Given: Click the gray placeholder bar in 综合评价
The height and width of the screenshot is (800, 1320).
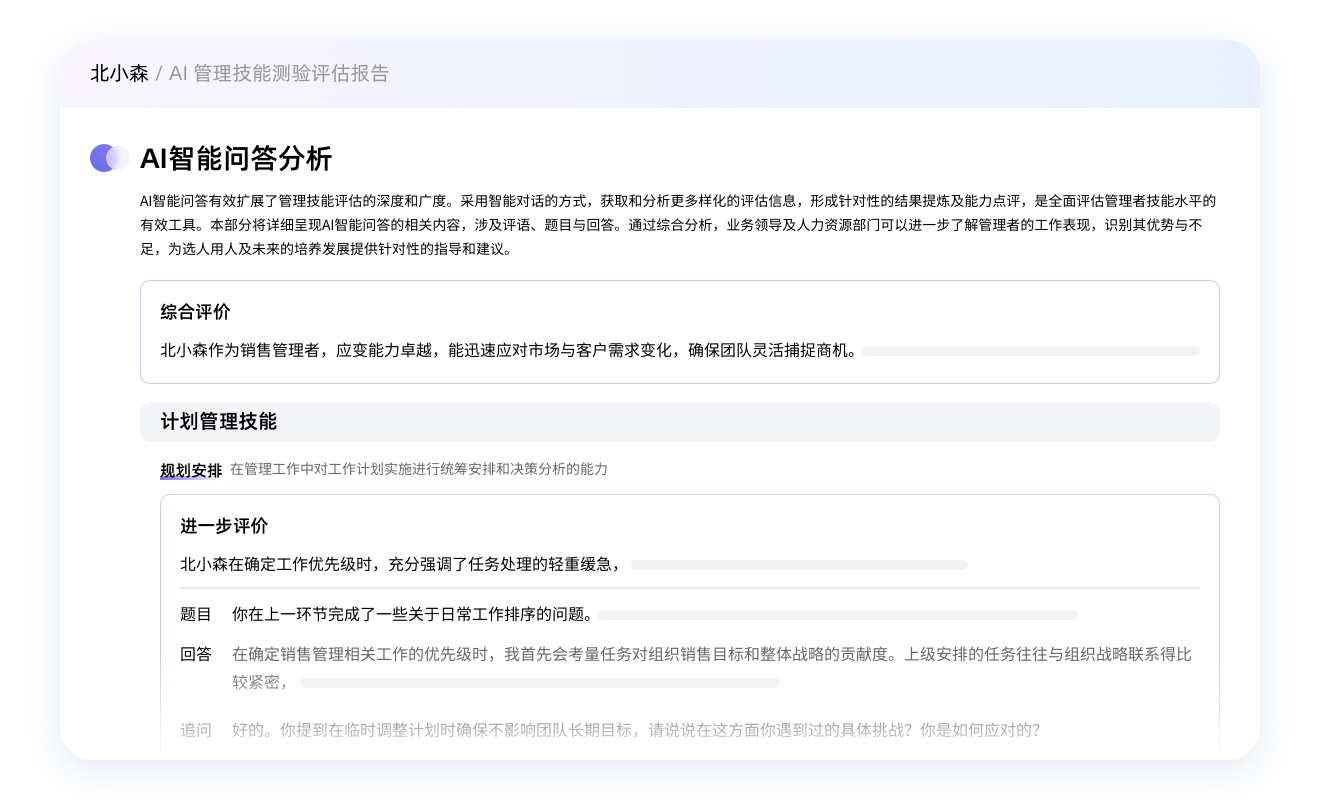Looking at the screenshot, I should 1030,351.
